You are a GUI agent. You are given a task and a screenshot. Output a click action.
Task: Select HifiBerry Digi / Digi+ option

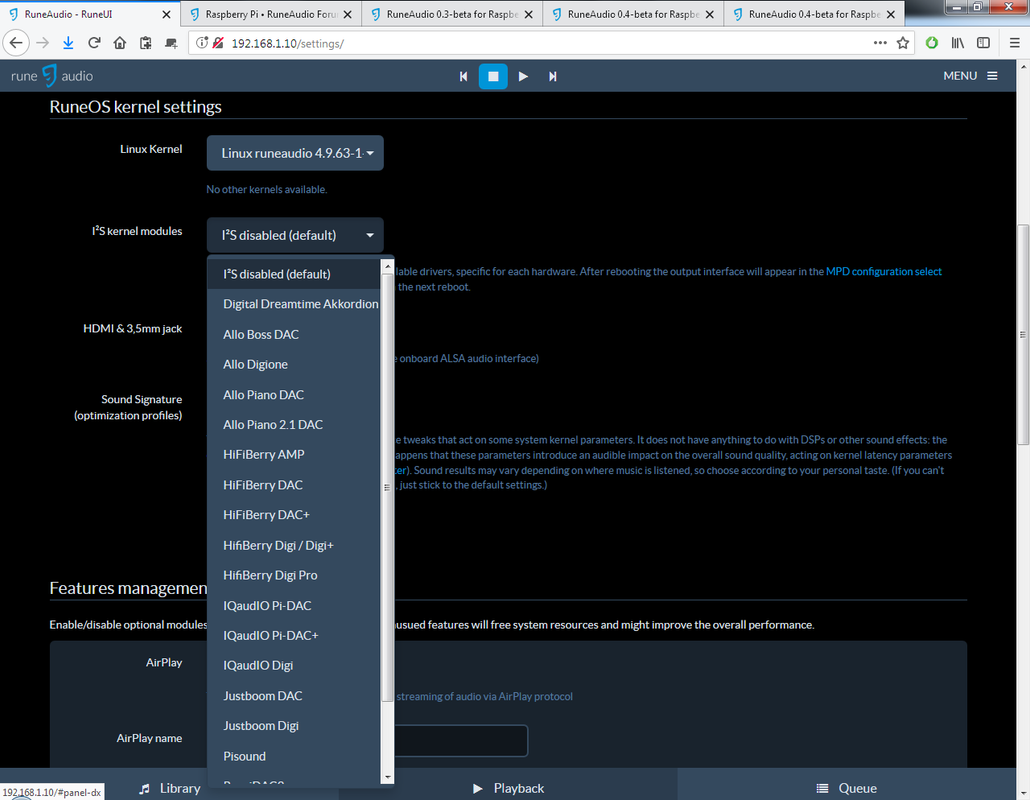[294, 545]
